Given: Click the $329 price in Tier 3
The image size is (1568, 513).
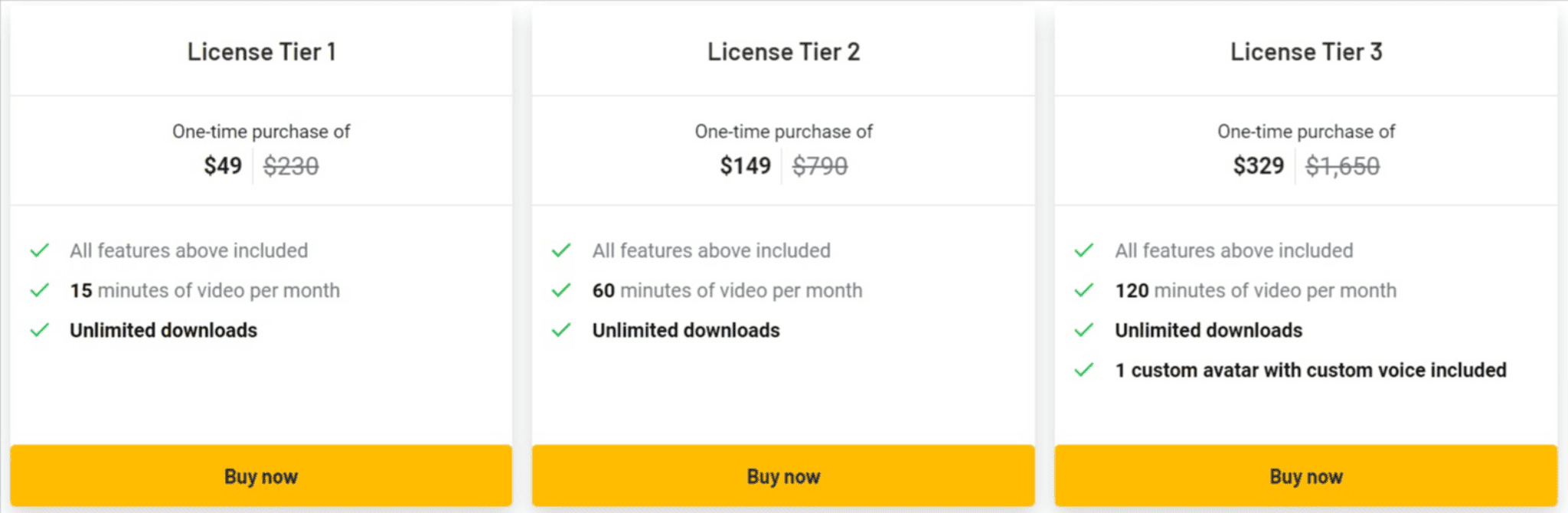Looking at the screenshot, I should click(1259, 165).
